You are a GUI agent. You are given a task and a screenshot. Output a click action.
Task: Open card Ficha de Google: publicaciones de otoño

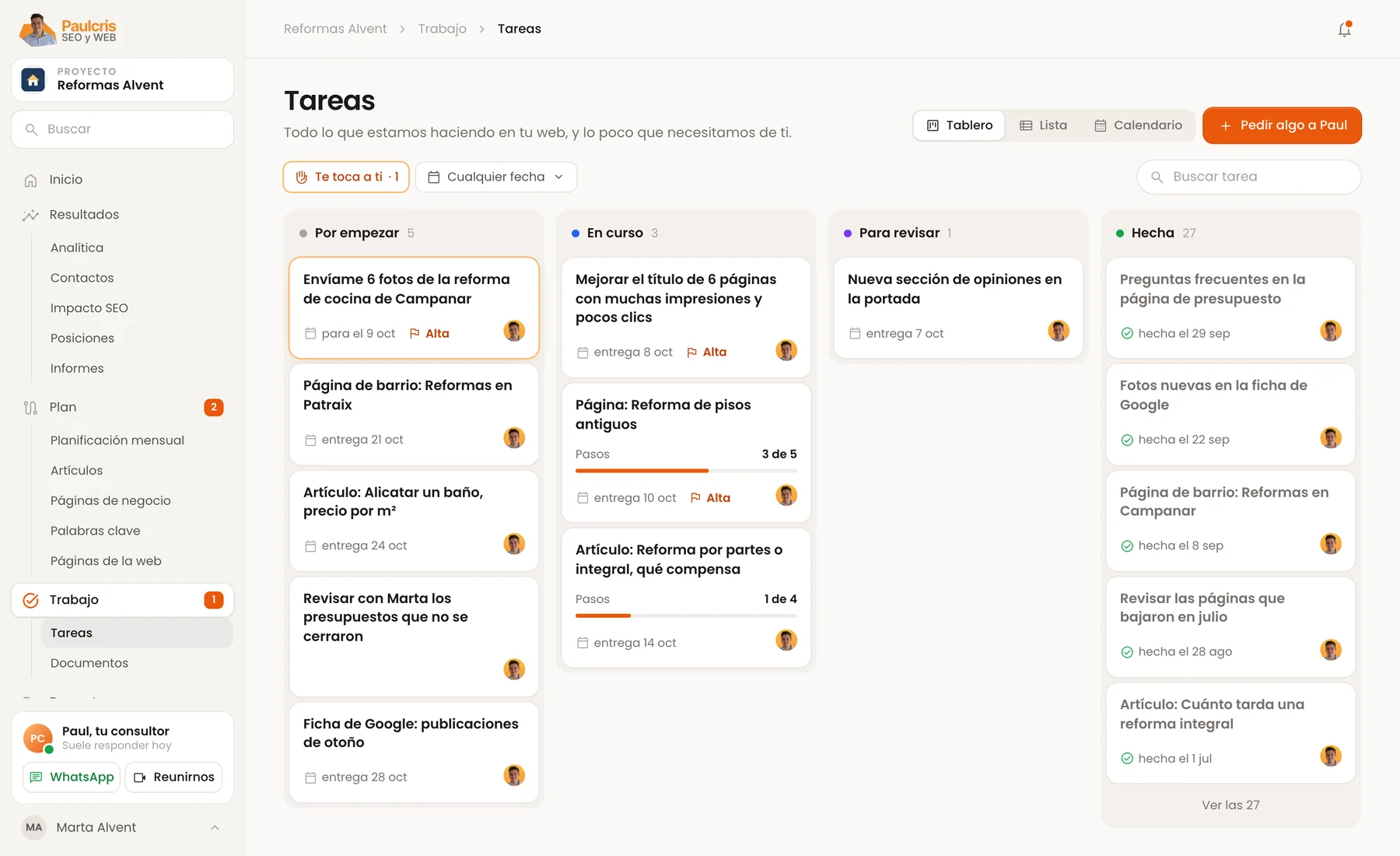[x=414, y=753]
